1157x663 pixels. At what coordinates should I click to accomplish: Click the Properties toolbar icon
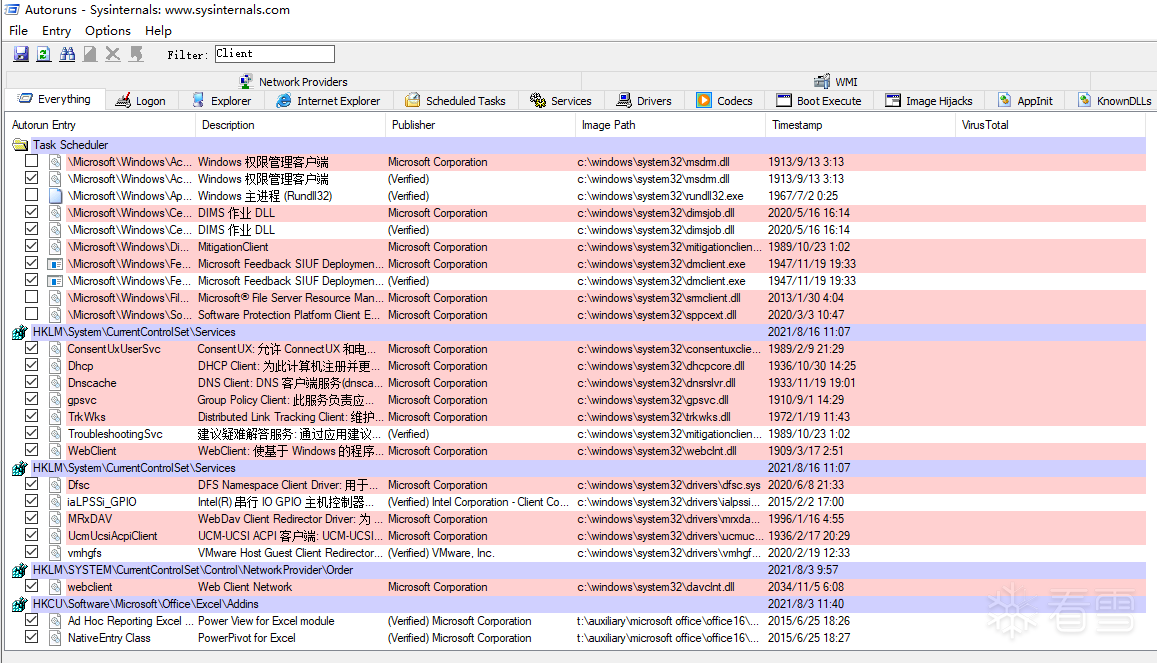[90, 54]
